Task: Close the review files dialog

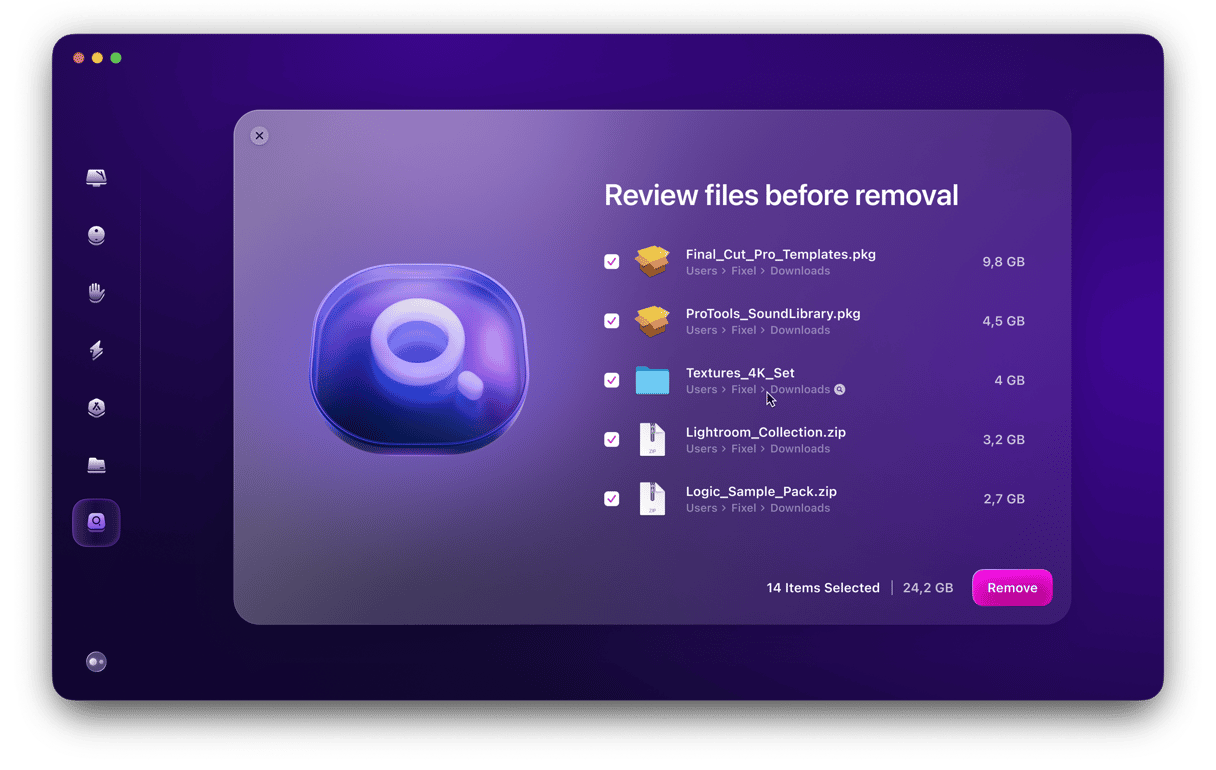Action: tap(259, 135)
